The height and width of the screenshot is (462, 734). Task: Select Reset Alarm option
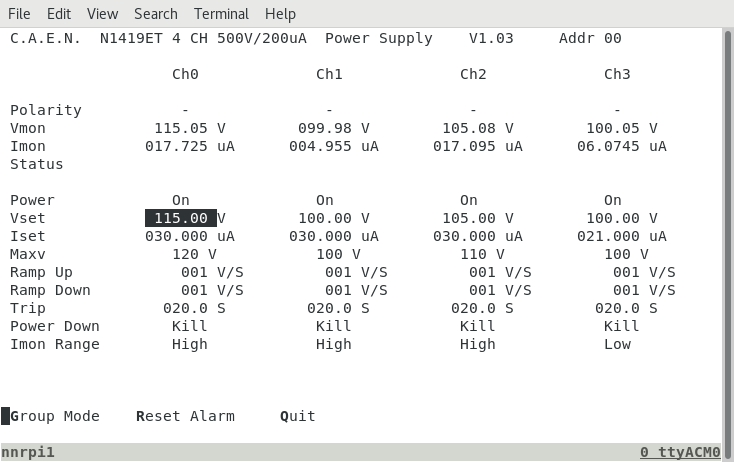[185, 416]
